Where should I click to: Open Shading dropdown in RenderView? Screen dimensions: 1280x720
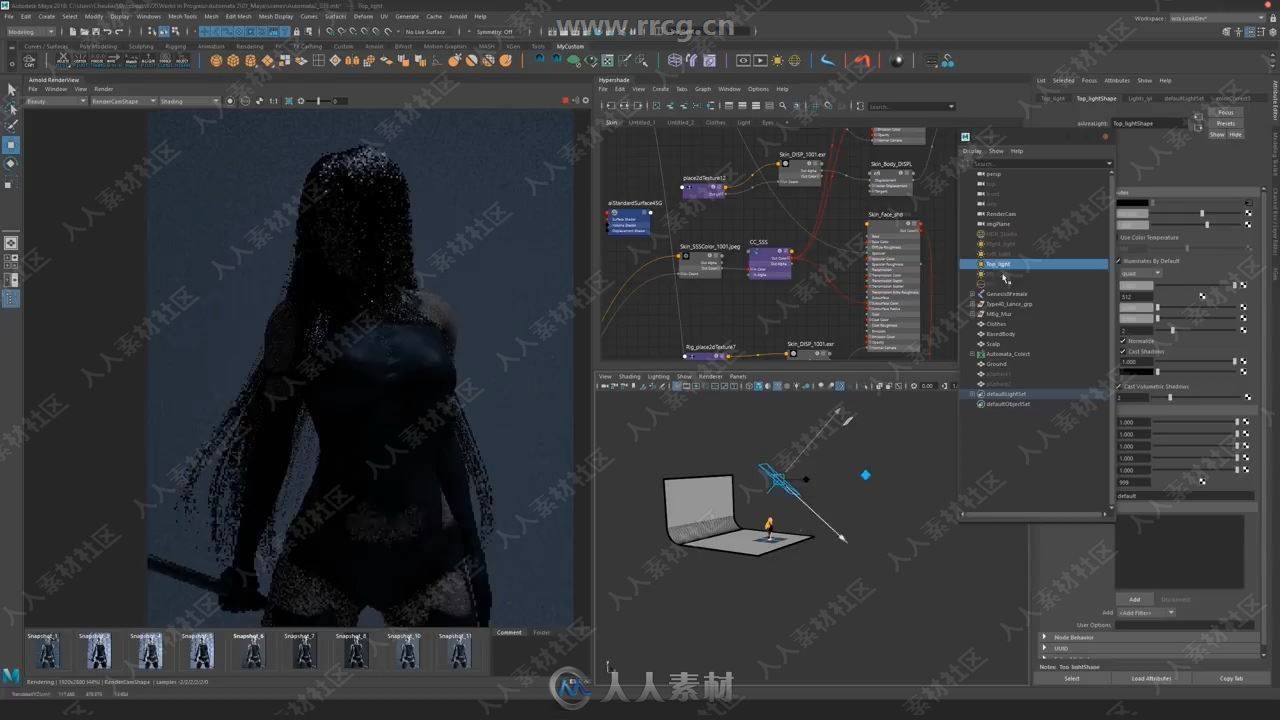(x=189, y=101)
